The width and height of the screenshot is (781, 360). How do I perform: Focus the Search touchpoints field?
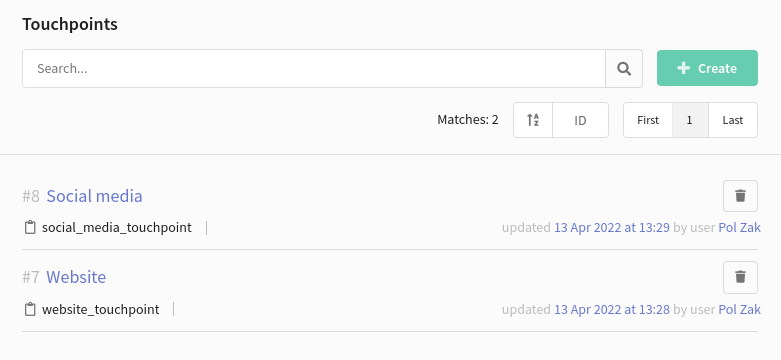(314, 68)
